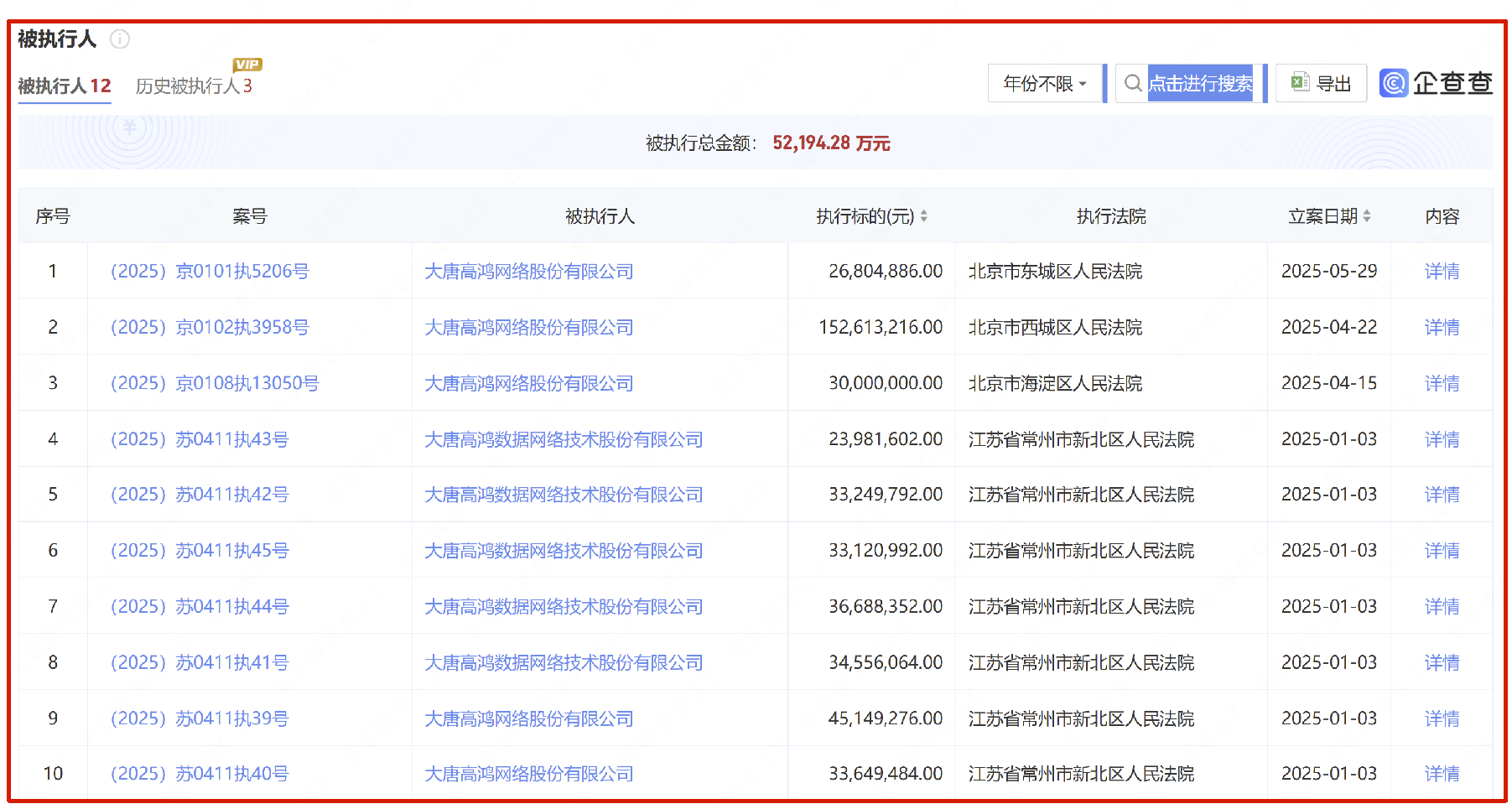Open 大唐高鸿网络股份有限公司 in row 3
Screen dimensions: 1512x809
tap(529, 383)
